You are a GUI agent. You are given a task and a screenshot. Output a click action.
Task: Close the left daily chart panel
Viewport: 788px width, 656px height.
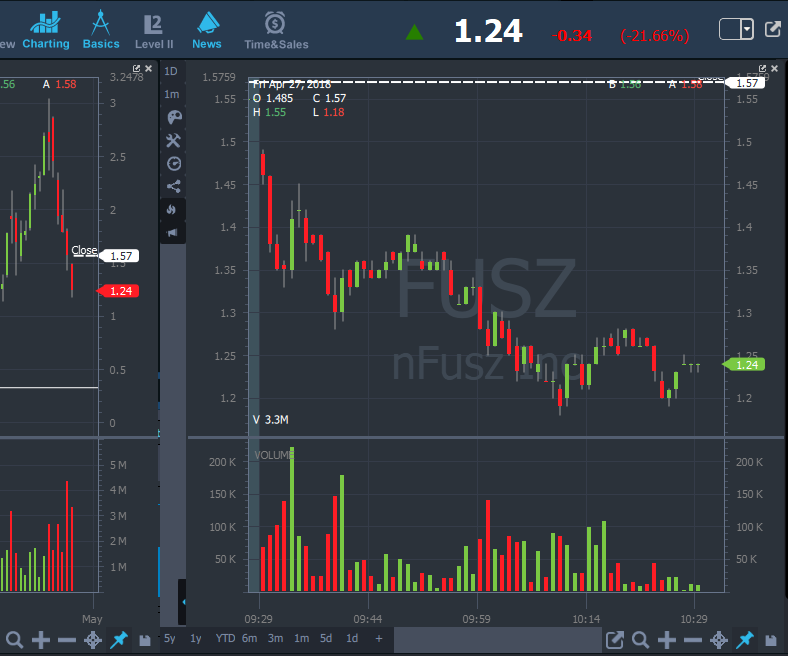[148, 68]
